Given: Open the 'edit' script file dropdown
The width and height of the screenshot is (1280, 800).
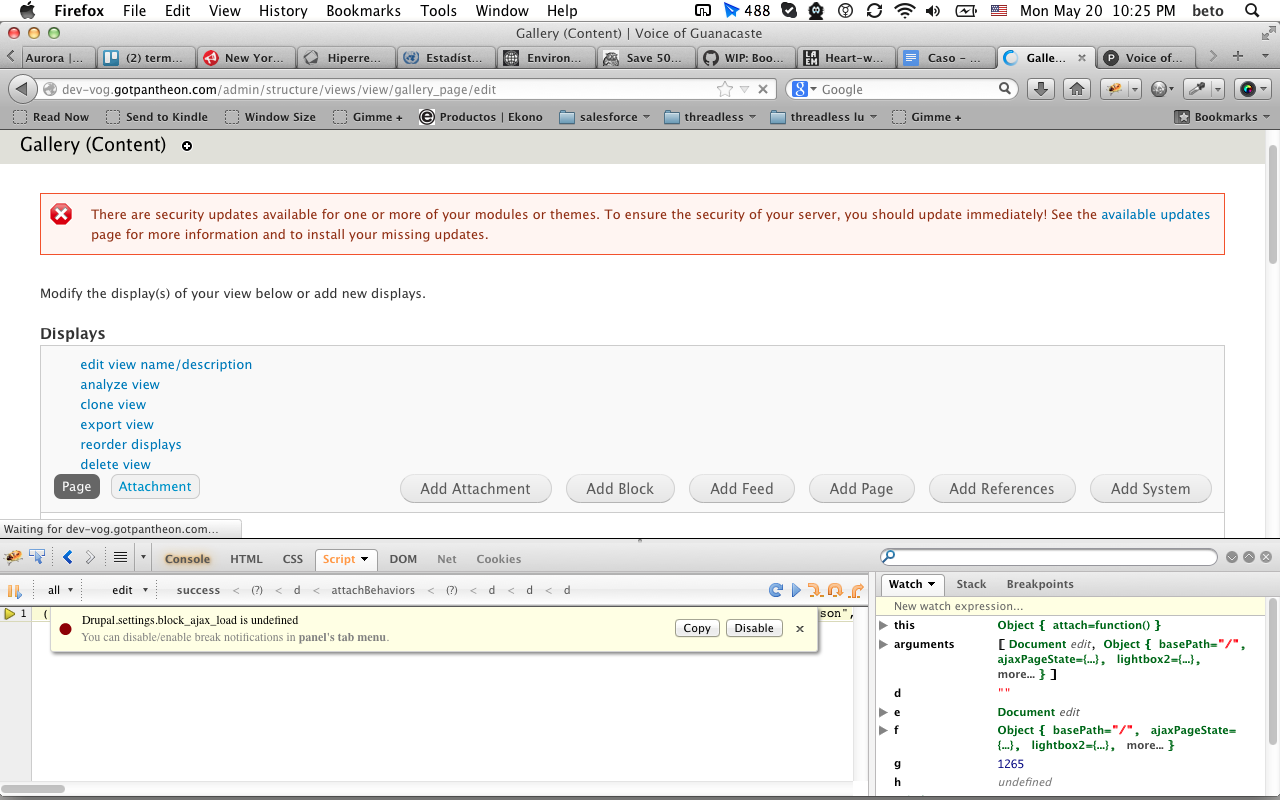Looking at the screenshot, I should point(130,590).
